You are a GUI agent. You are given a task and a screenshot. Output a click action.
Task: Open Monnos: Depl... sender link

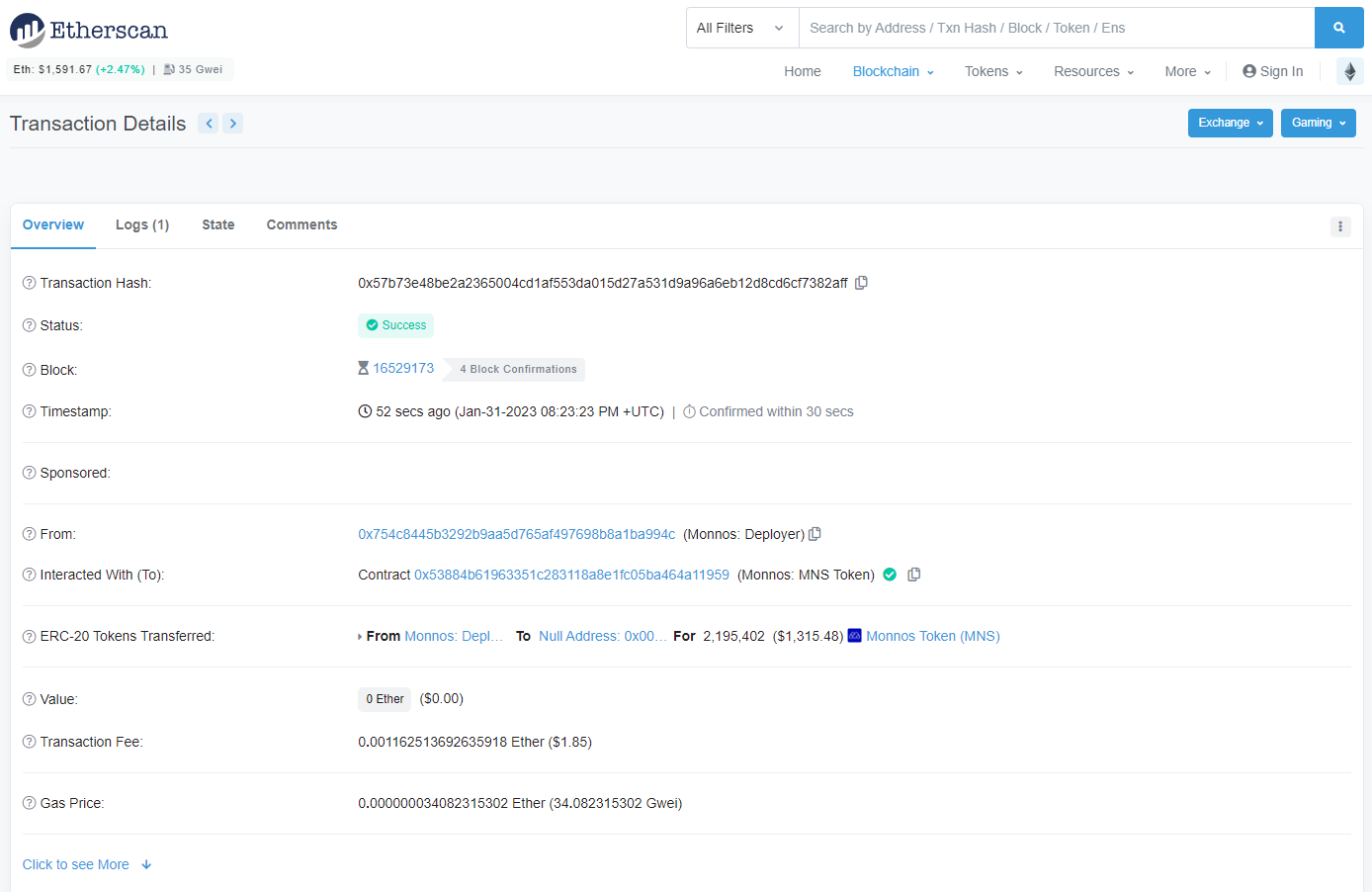pos(454,636)
